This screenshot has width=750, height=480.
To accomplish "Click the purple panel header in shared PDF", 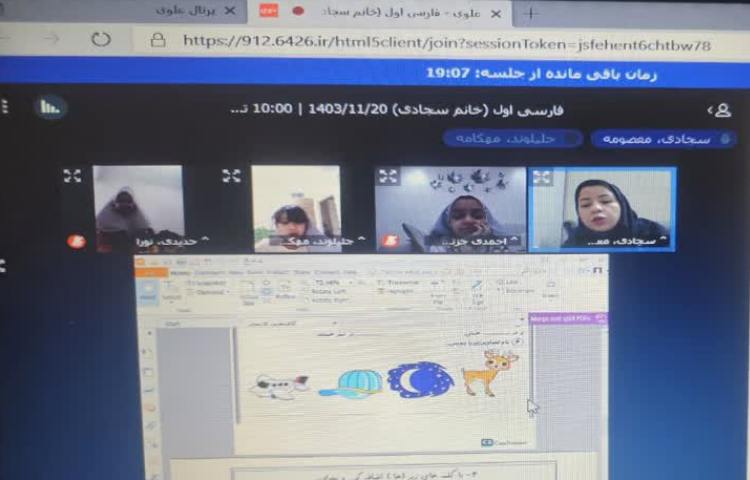I will coord(568,318).
